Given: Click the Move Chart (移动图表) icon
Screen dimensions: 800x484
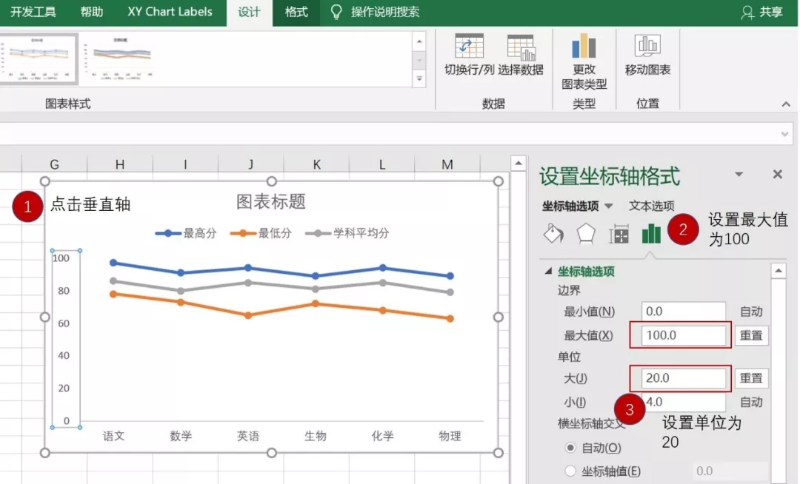Looking at the screenshot, I should point(647,46).
